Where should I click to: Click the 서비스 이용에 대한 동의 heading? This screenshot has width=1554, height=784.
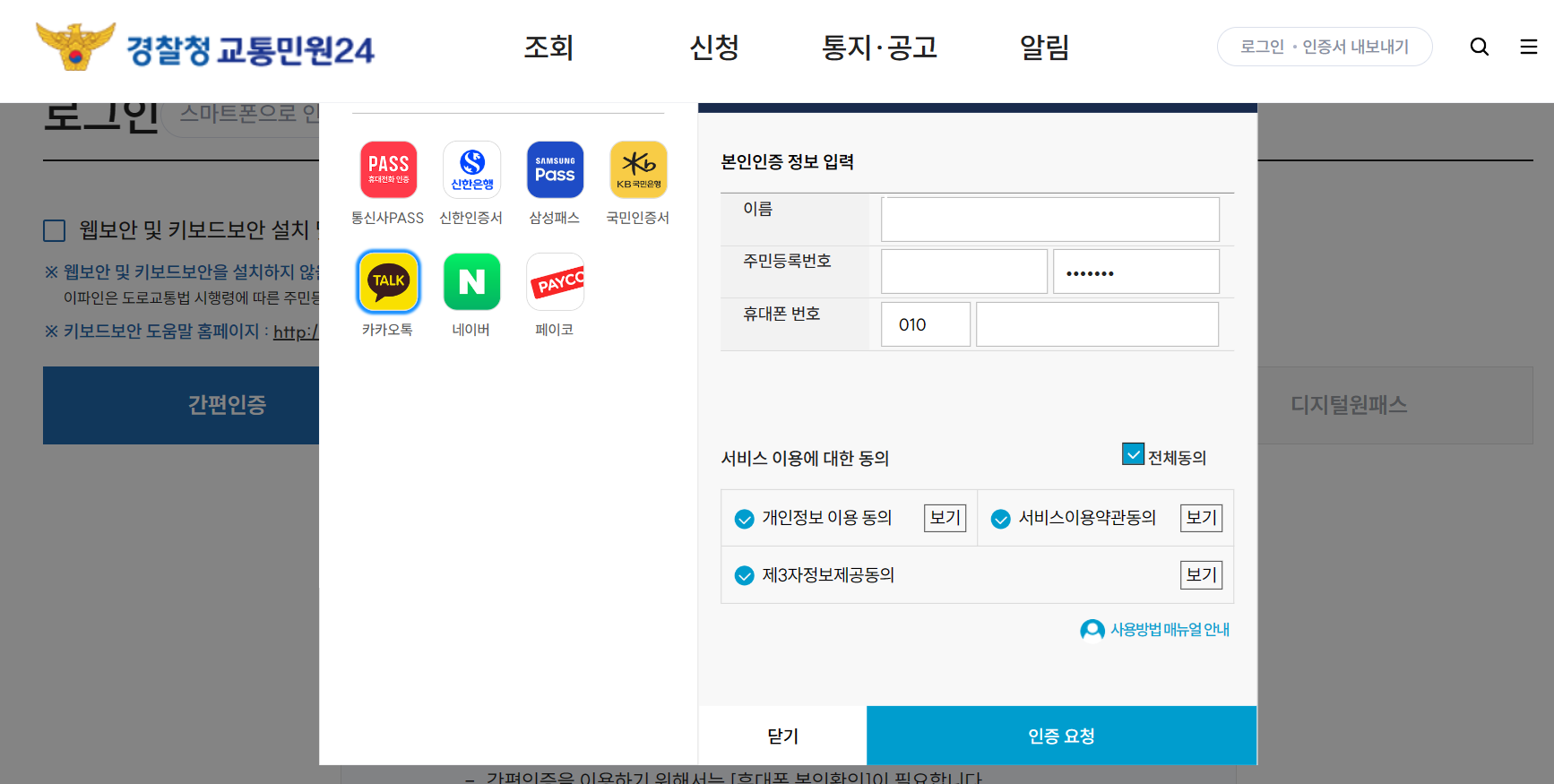coord(805,459)
